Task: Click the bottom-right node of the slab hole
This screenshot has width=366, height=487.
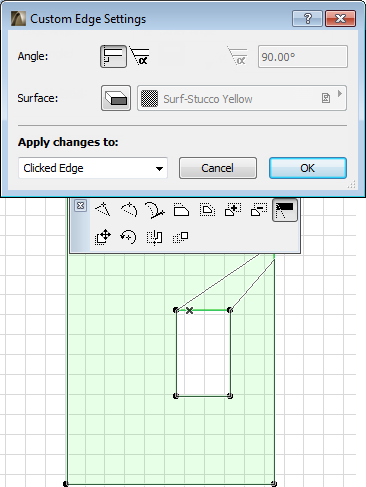Action: [230, 396]
